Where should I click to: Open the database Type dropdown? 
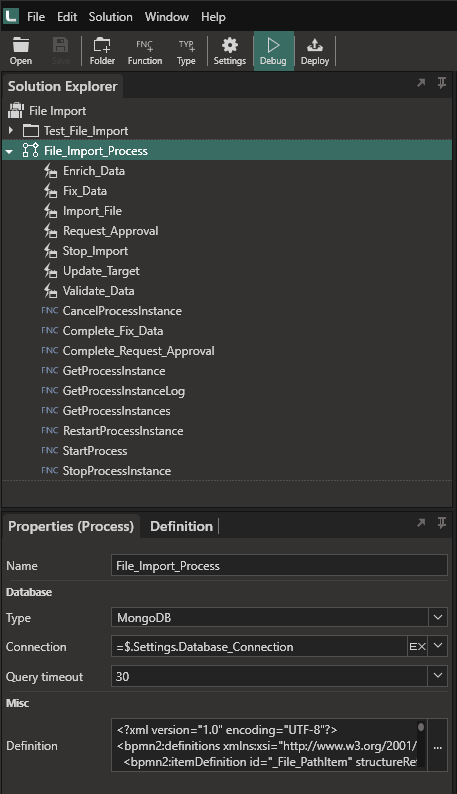point(438,618)
